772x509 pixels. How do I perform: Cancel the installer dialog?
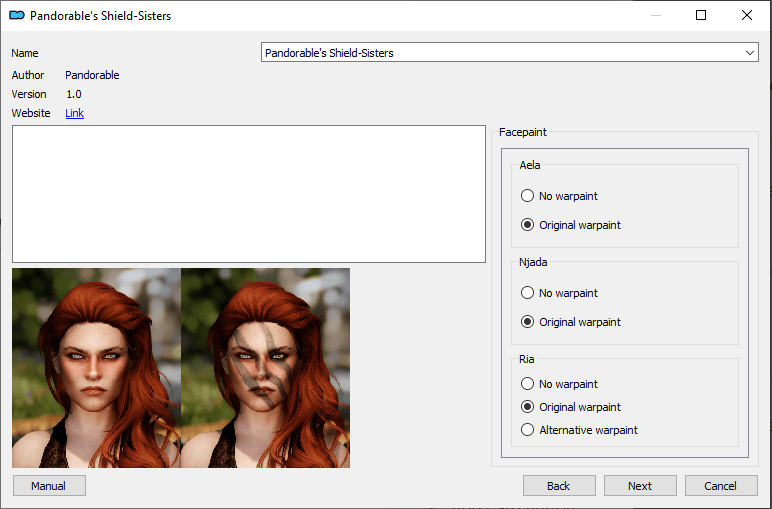click(x=721, y=486)
